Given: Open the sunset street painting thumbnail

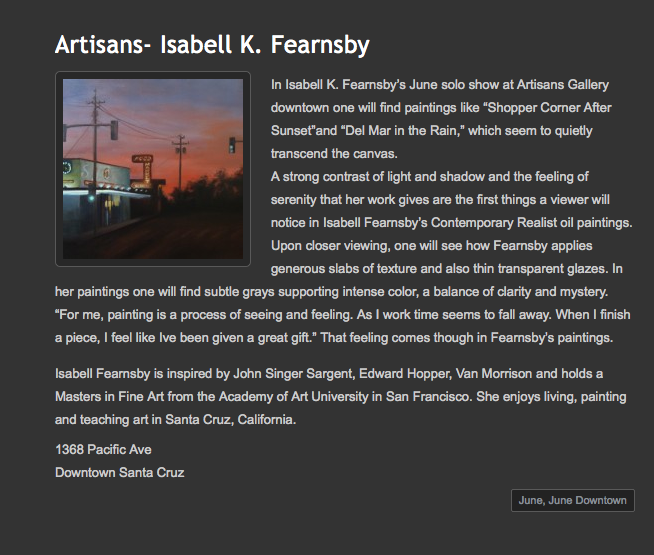Looking at the screenshot, I should [153, 169].
